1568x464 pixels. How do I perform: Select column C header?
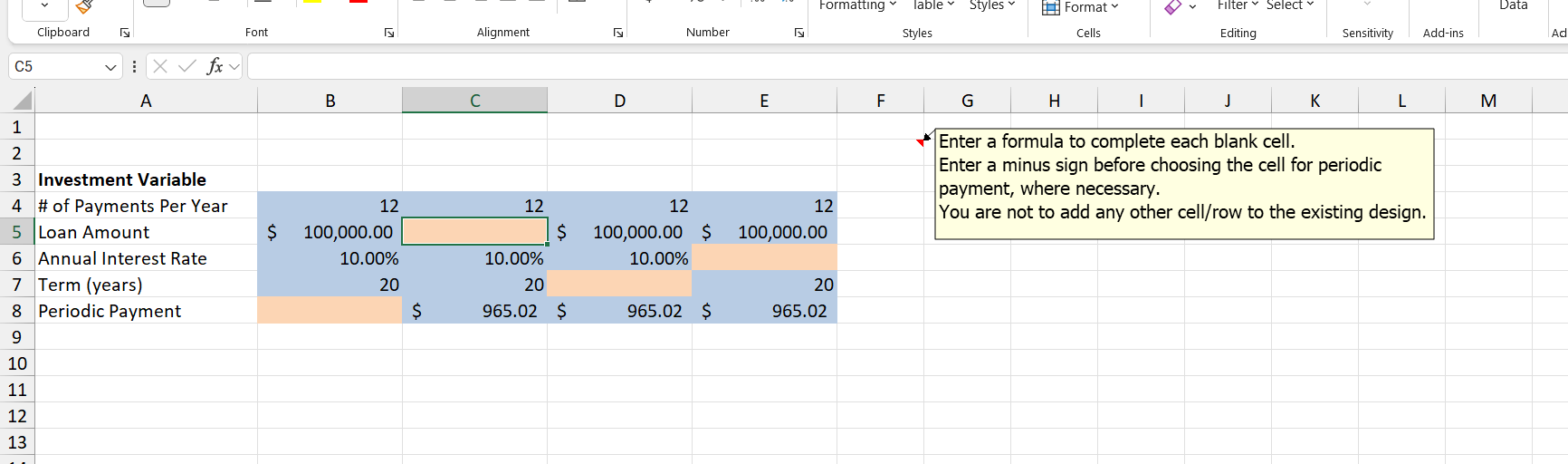(475, 101)
